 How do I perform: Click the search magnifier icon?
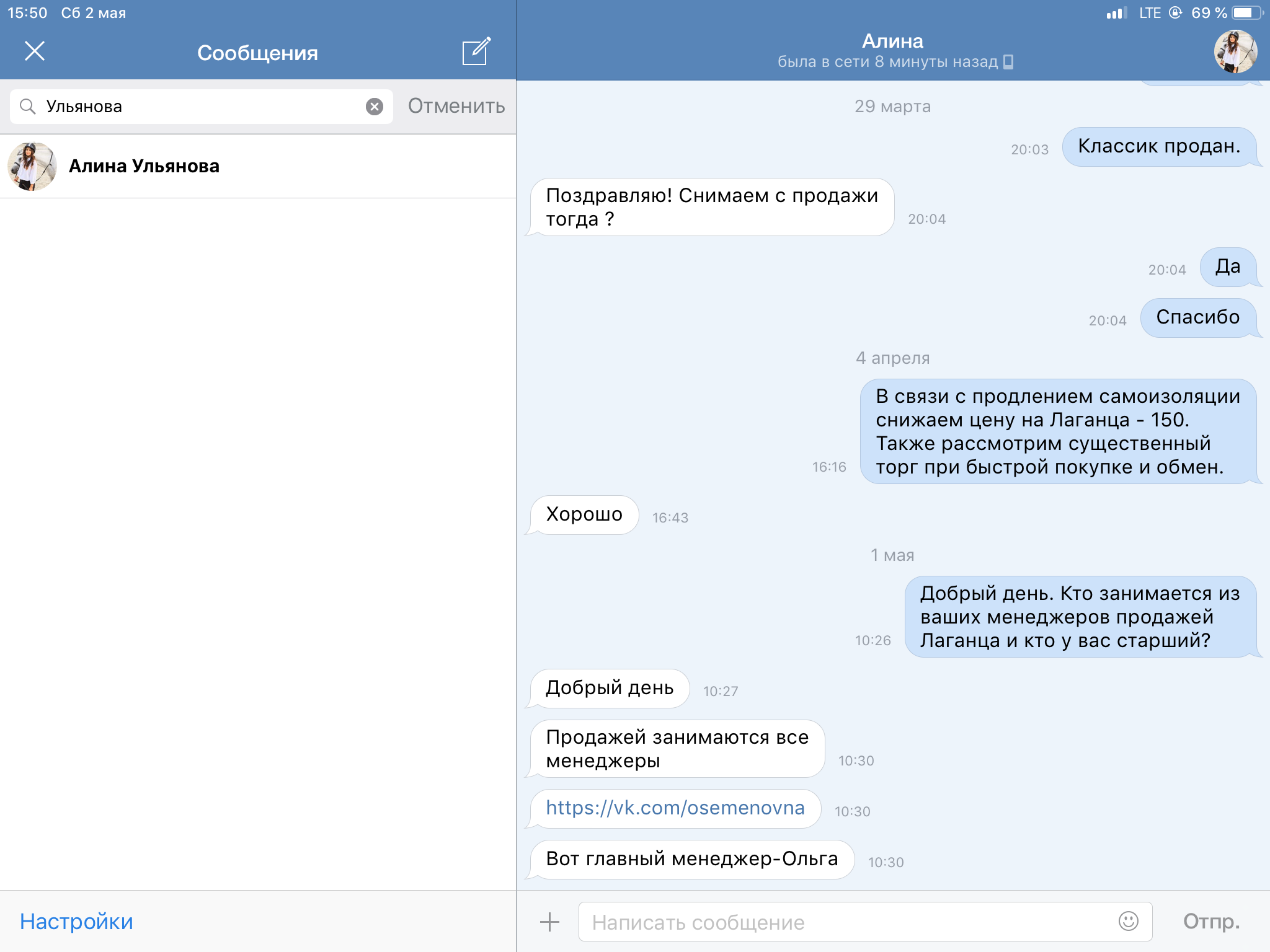pos(27,107)
